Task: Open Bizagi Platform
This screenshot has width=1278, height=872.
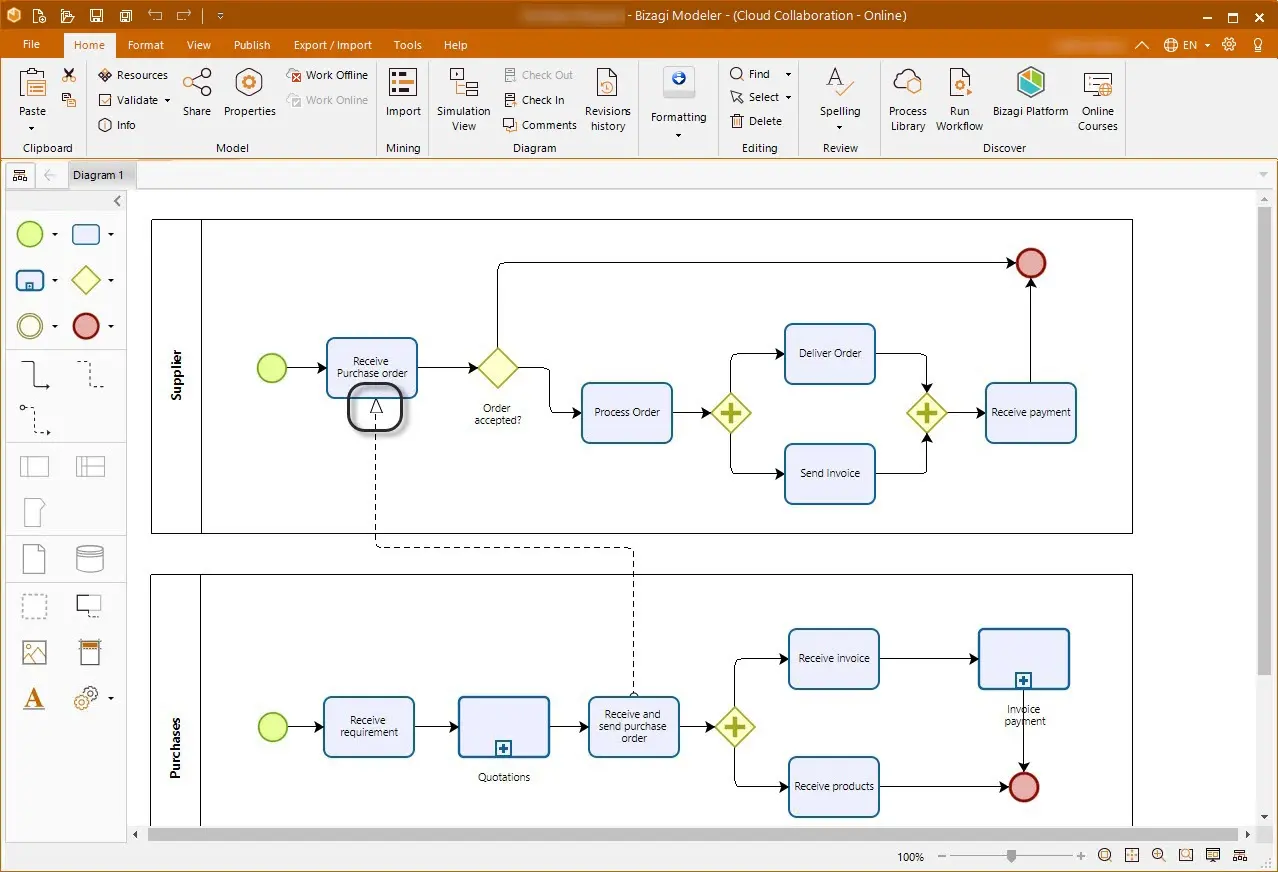Action: pyautogui.click(x=1030, y=92)
